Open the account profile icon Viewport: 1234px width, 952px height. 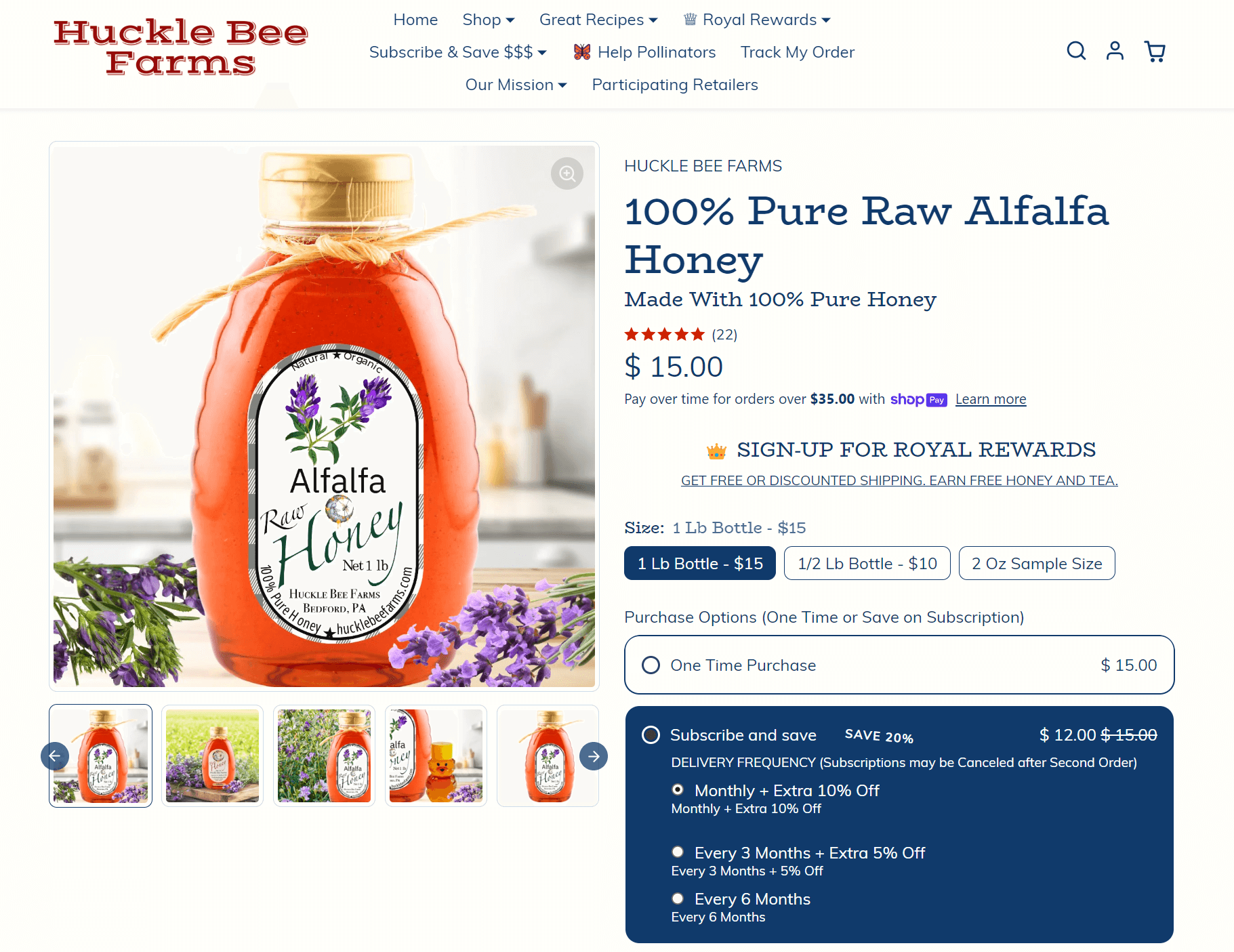click(1115, 51)
